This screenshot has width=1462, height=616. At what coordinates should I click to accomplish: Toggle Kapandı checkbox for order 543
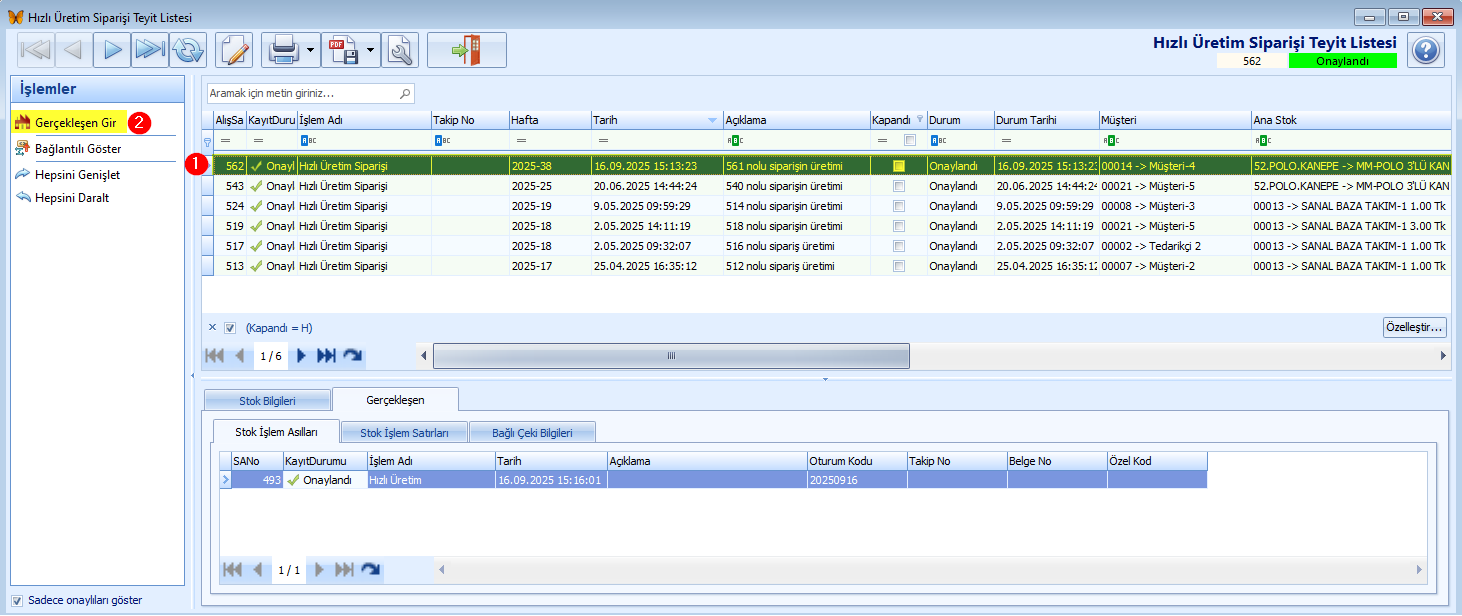pyautogui.click(x=899, y=186)
